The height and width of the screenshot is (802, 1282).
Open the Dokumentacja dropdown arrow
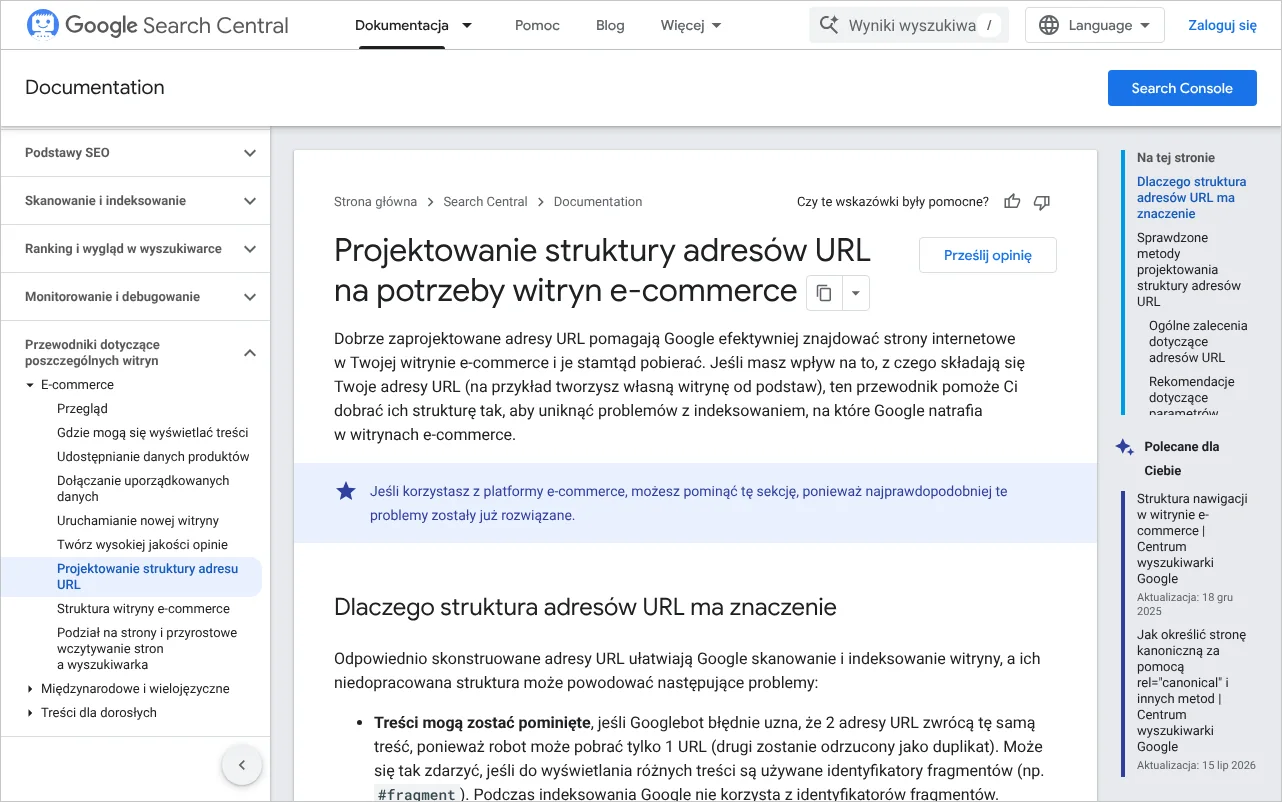(467, 25)
